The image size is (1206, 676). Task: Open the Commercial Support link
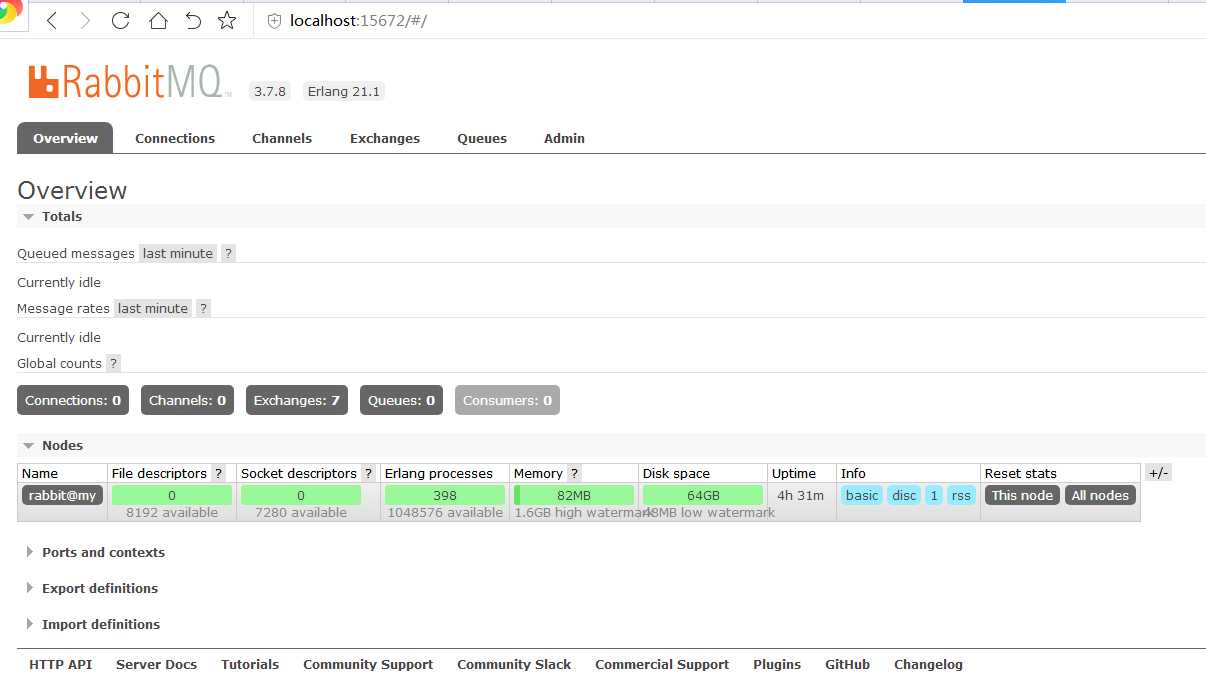pyautogui.click(x=662, y=665)
